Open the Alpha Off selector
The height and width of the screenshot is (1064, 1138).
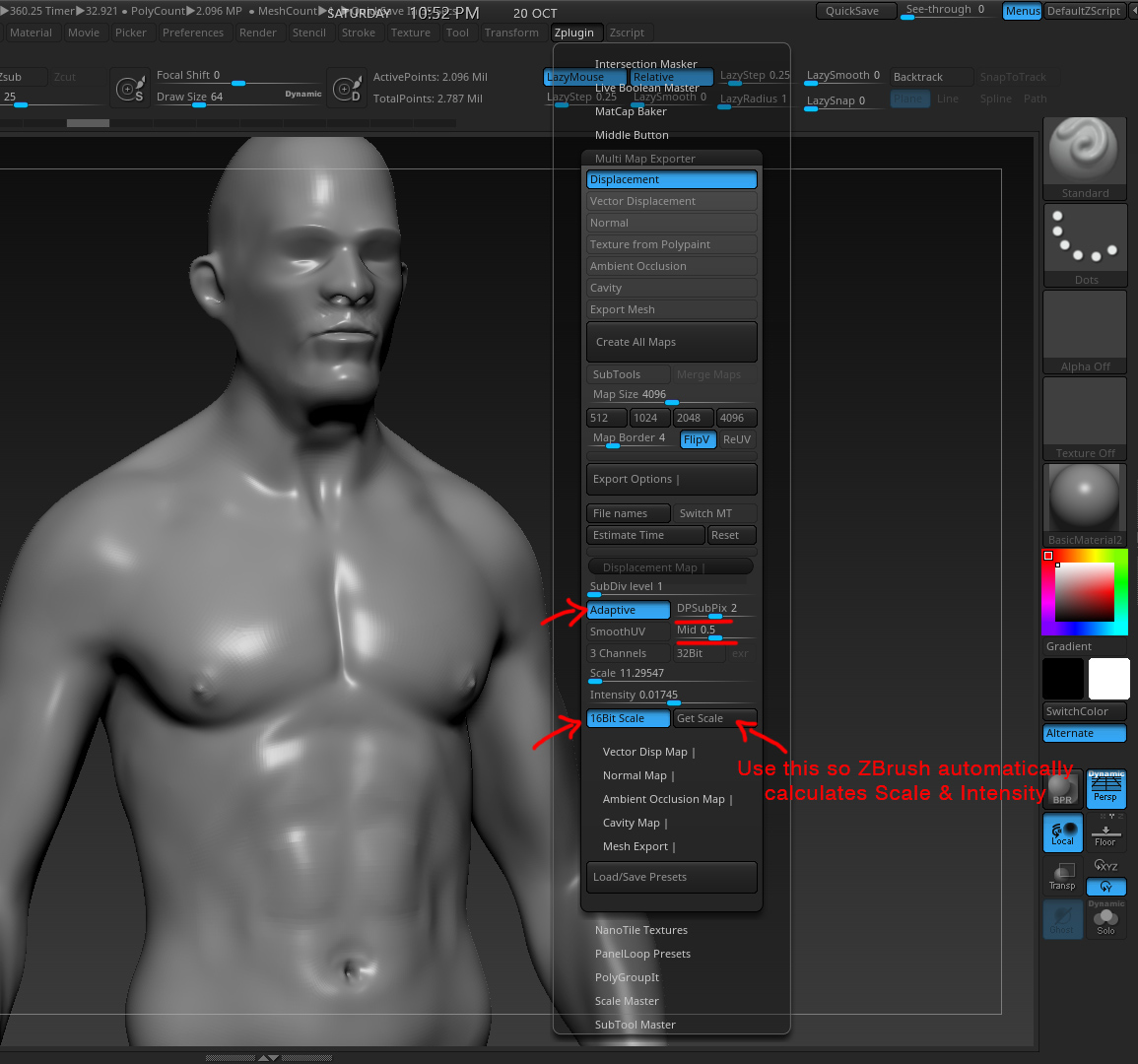coord(1084,332)
